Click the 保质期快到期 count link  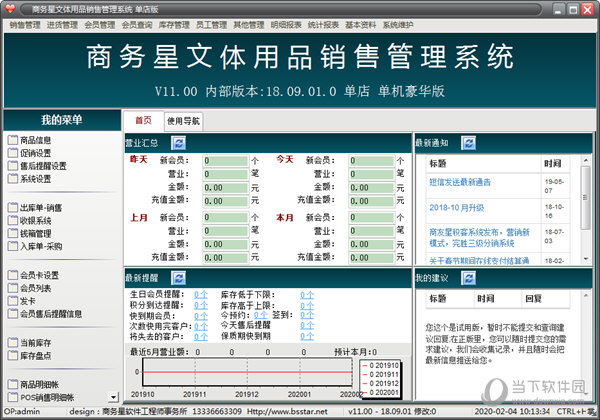tap(307, 336)
